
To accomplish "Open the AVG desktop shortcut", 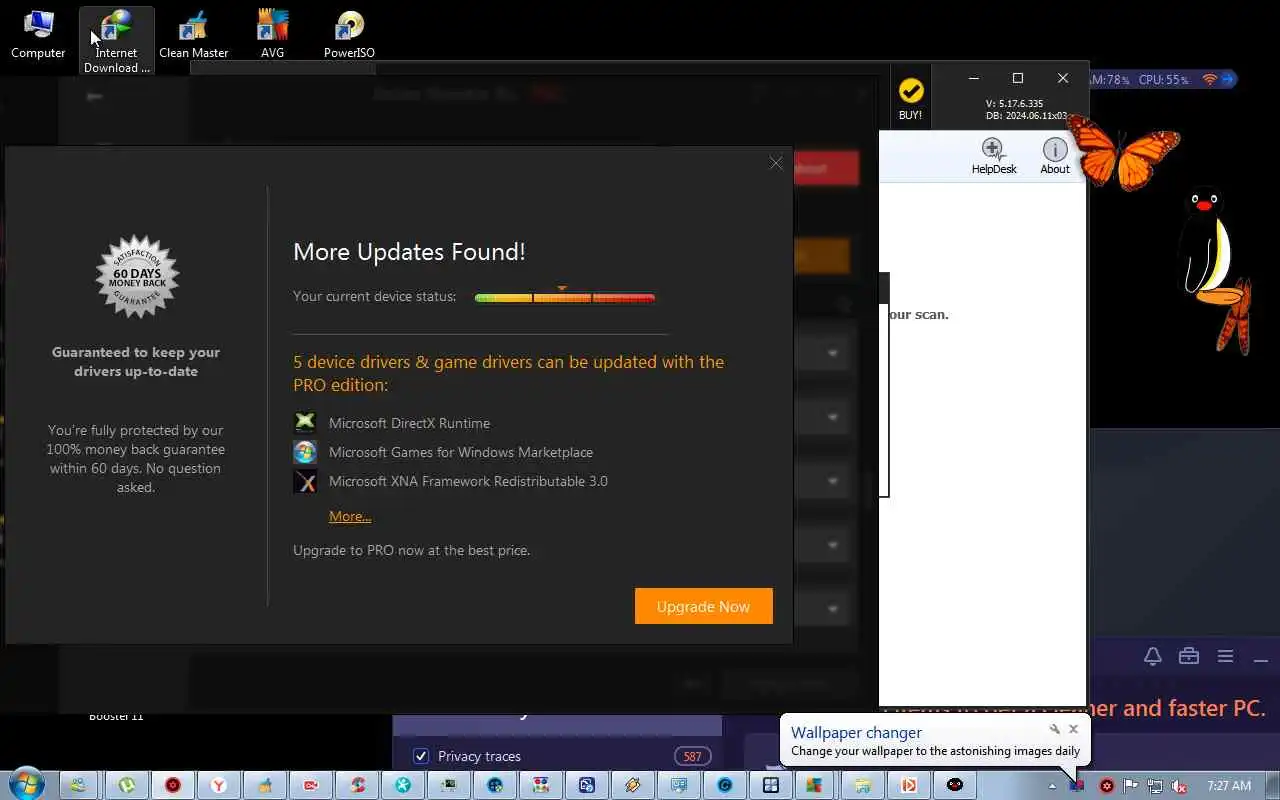I will [272, 33].
